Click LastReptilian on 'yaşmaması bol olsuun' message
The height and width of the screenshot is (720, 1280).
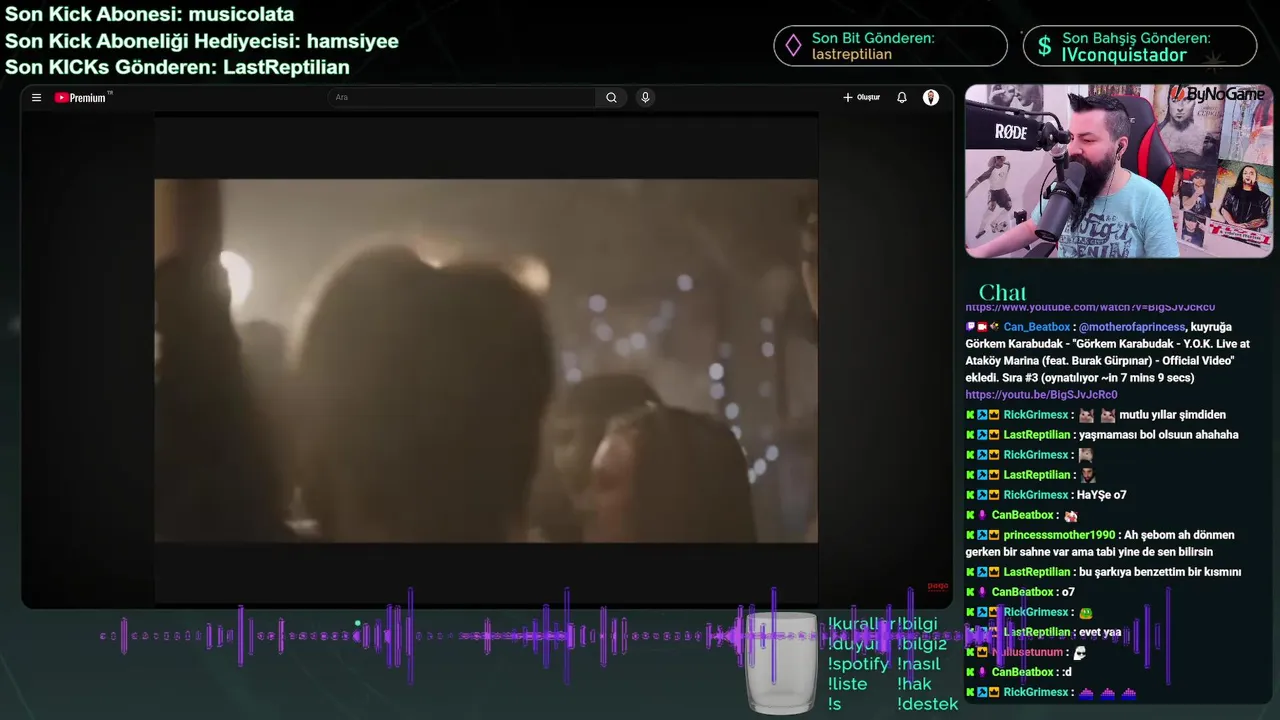coord(1037,435)
